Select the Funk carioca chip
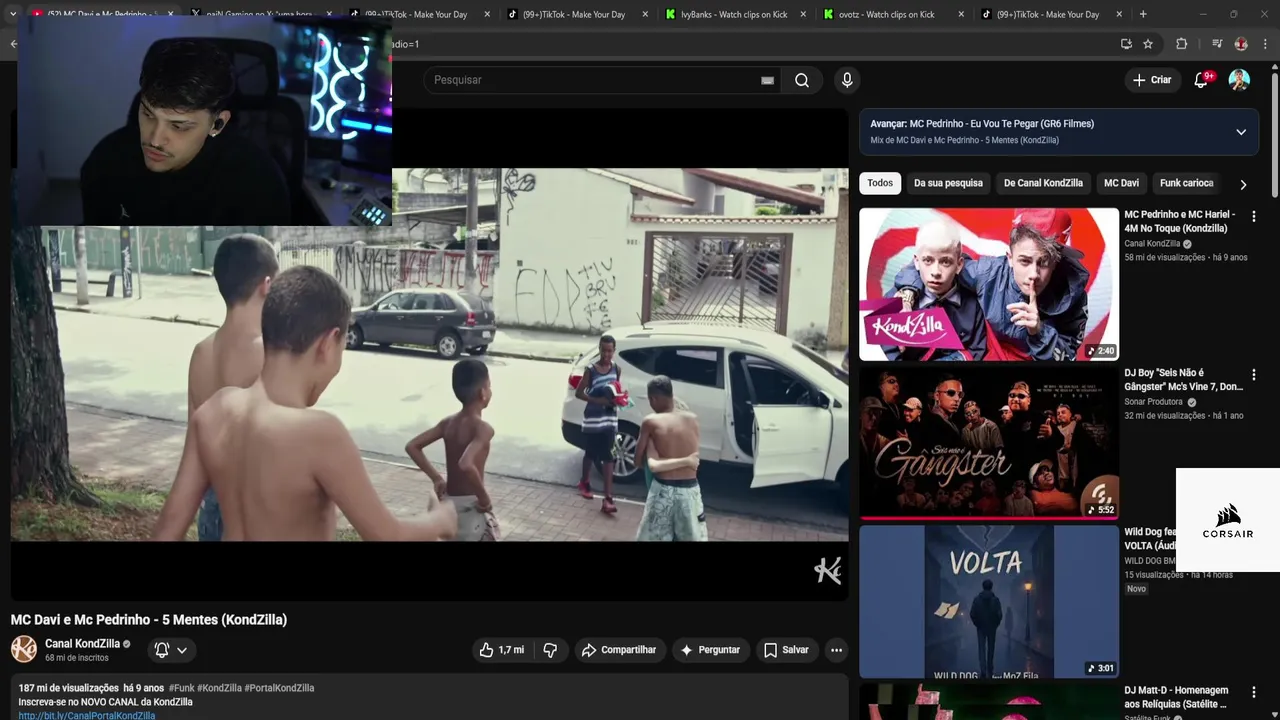 (x=1186, y=183)
